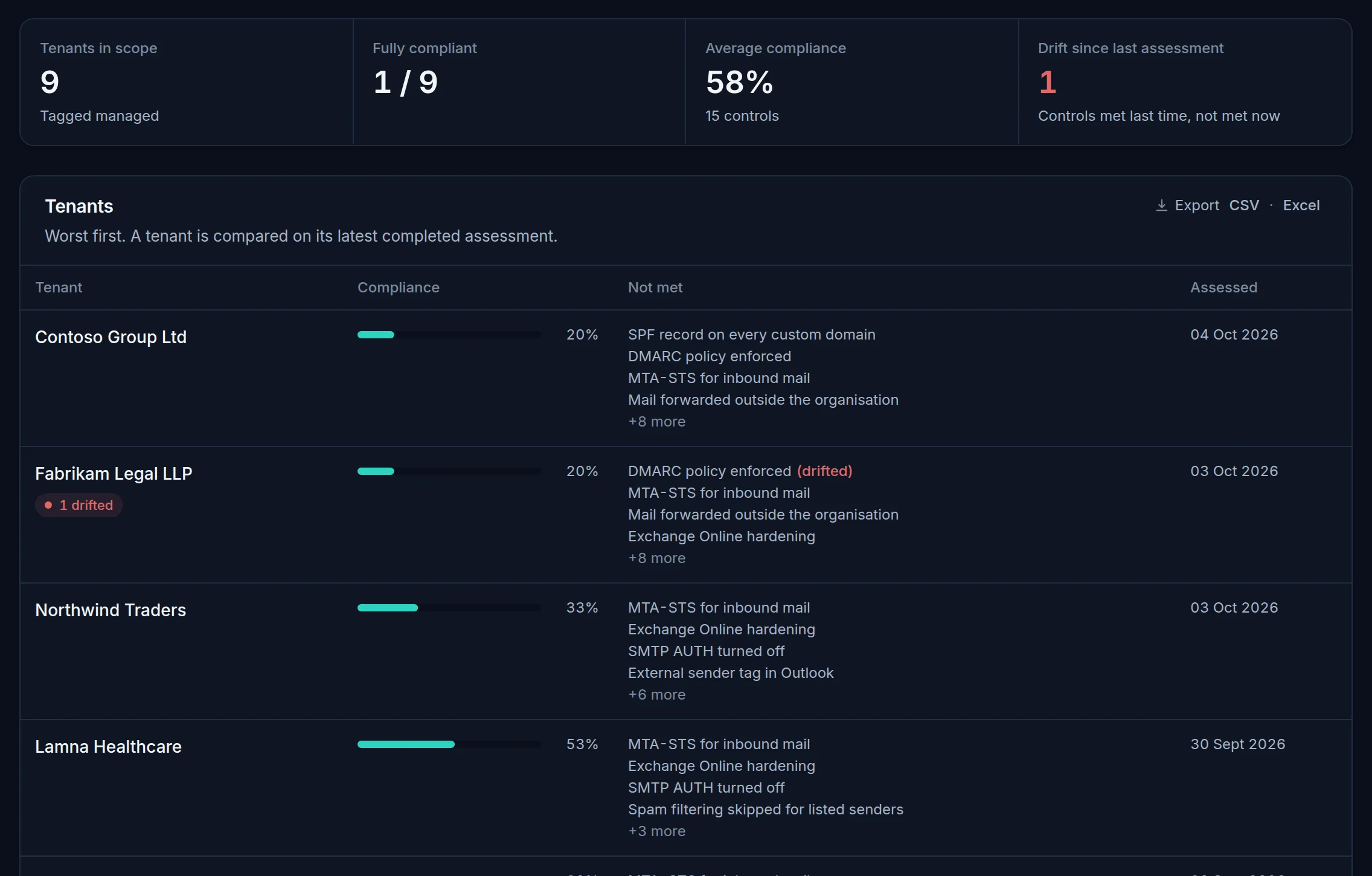The width and height of the screenshot is (1372, 876).
Task: Click the Tenants in scope card
Action: tap(187, 82)
